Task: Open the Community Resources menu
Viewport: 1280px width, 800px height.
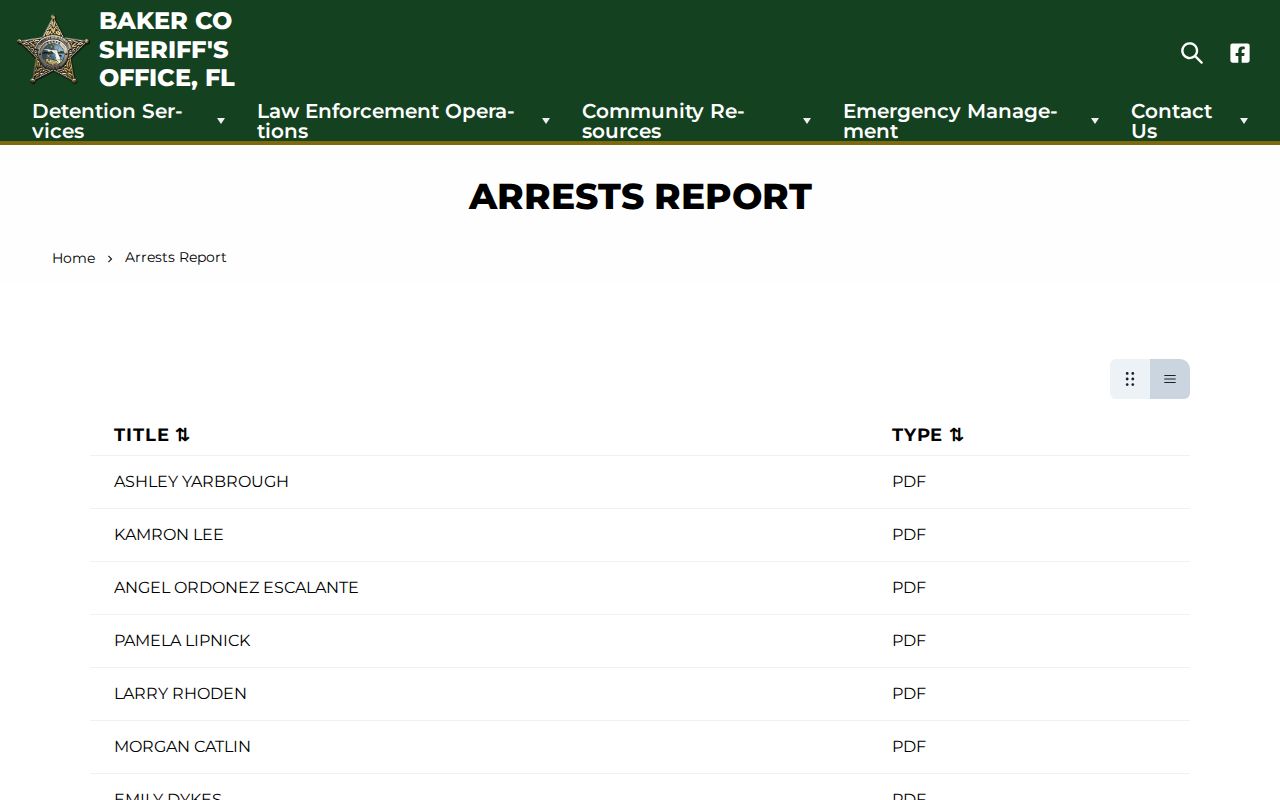Action: click(663, 121)
